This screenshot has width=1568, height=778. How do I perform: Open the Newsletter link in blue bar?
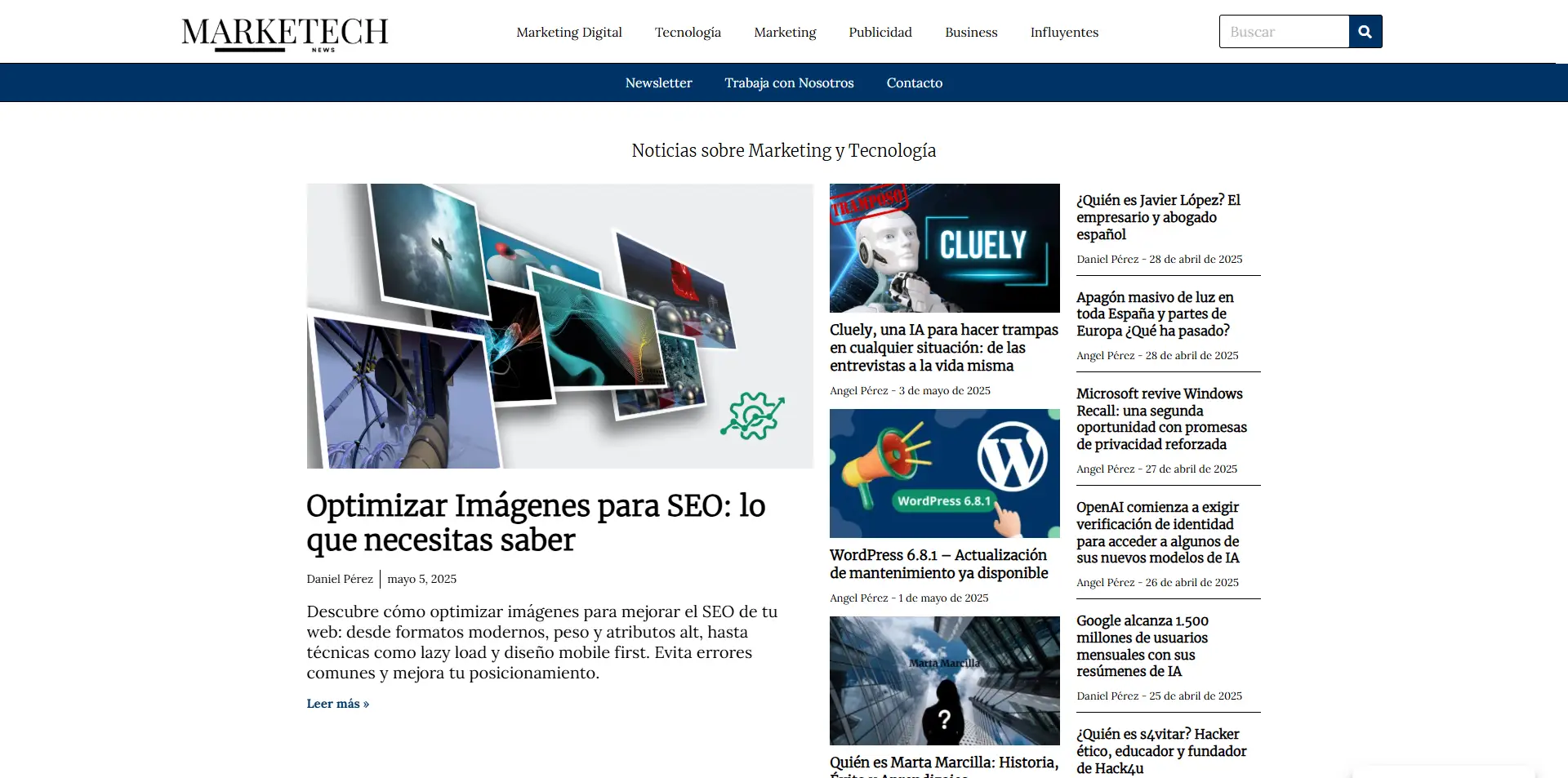click(x=658, y=83)
